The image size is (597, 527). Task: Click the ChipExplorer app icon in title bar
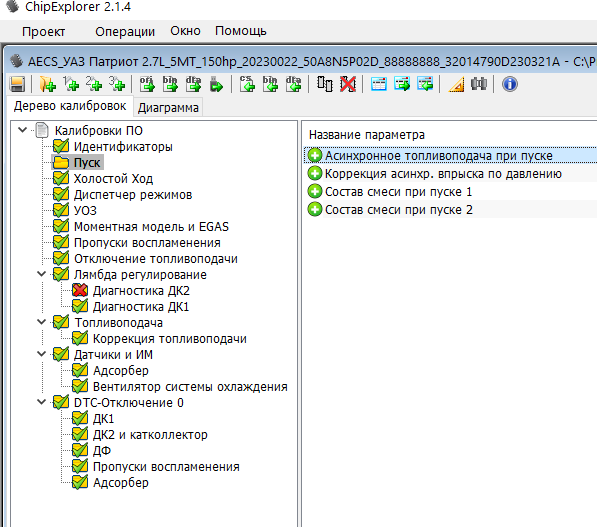pos(12,6)
